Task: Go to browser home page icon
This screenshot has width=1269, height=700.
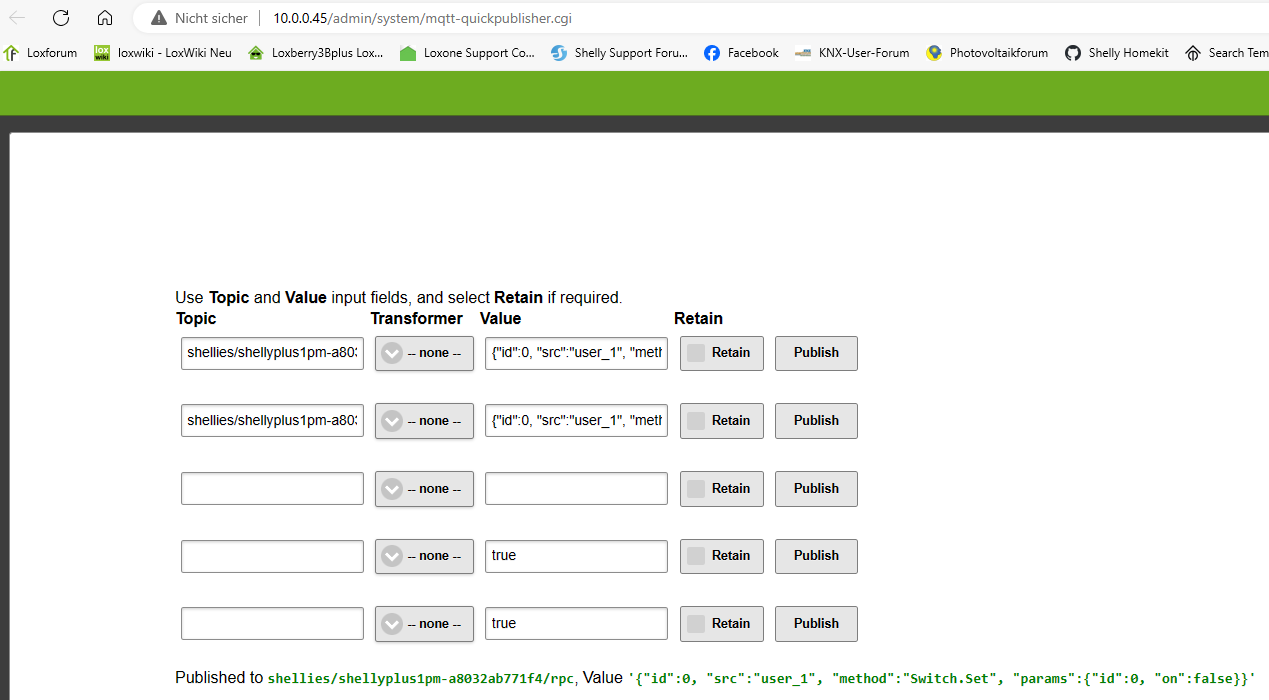Action: [x=105, y=18]
